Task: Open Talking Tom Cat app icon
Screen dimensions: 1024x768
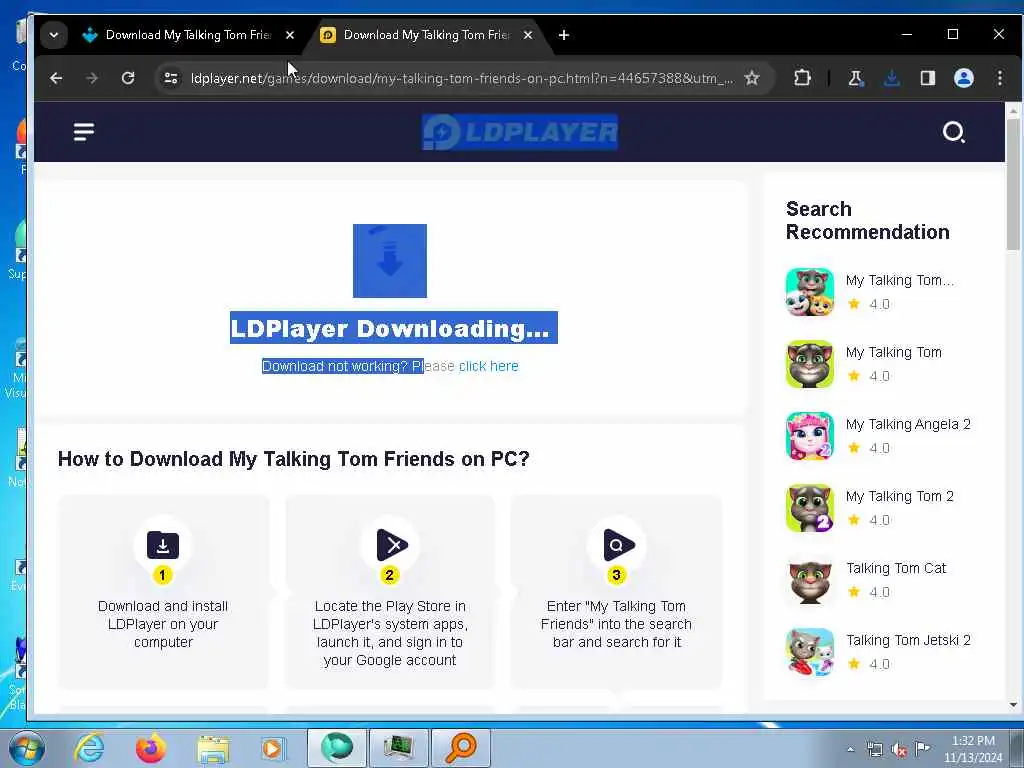Action: (810, 580)
